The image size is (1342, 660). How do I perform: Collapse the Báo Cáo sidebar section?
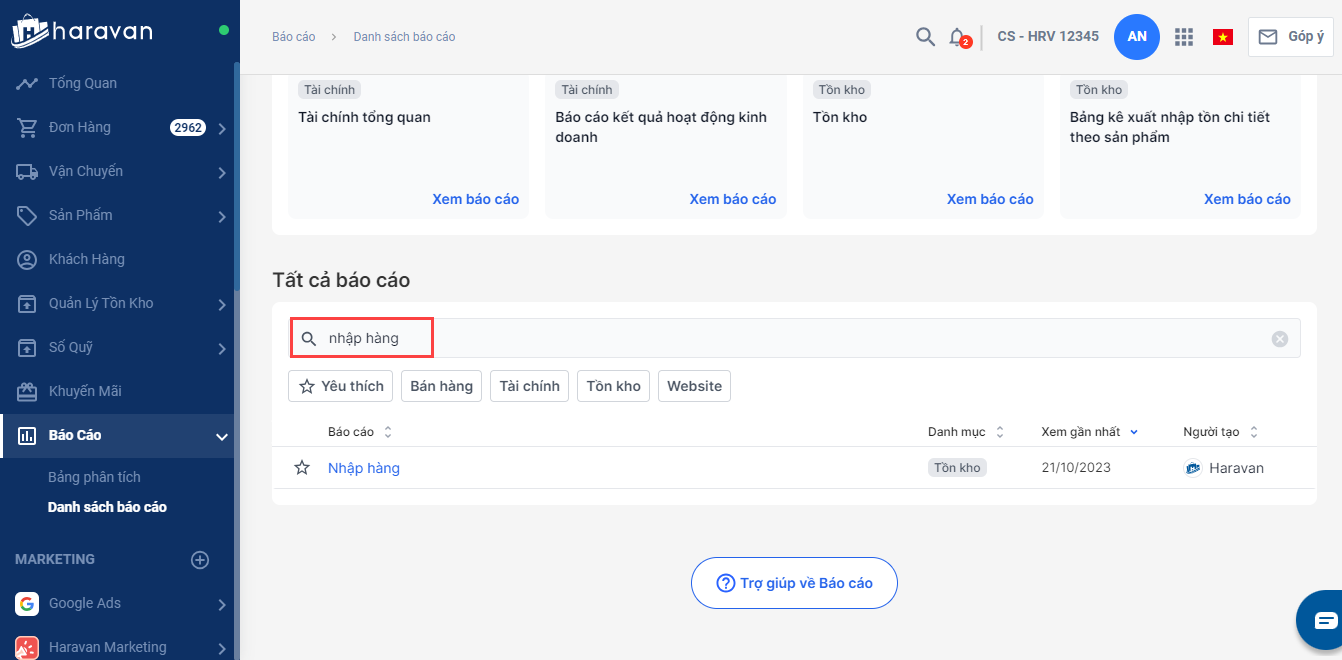point(221,436)
